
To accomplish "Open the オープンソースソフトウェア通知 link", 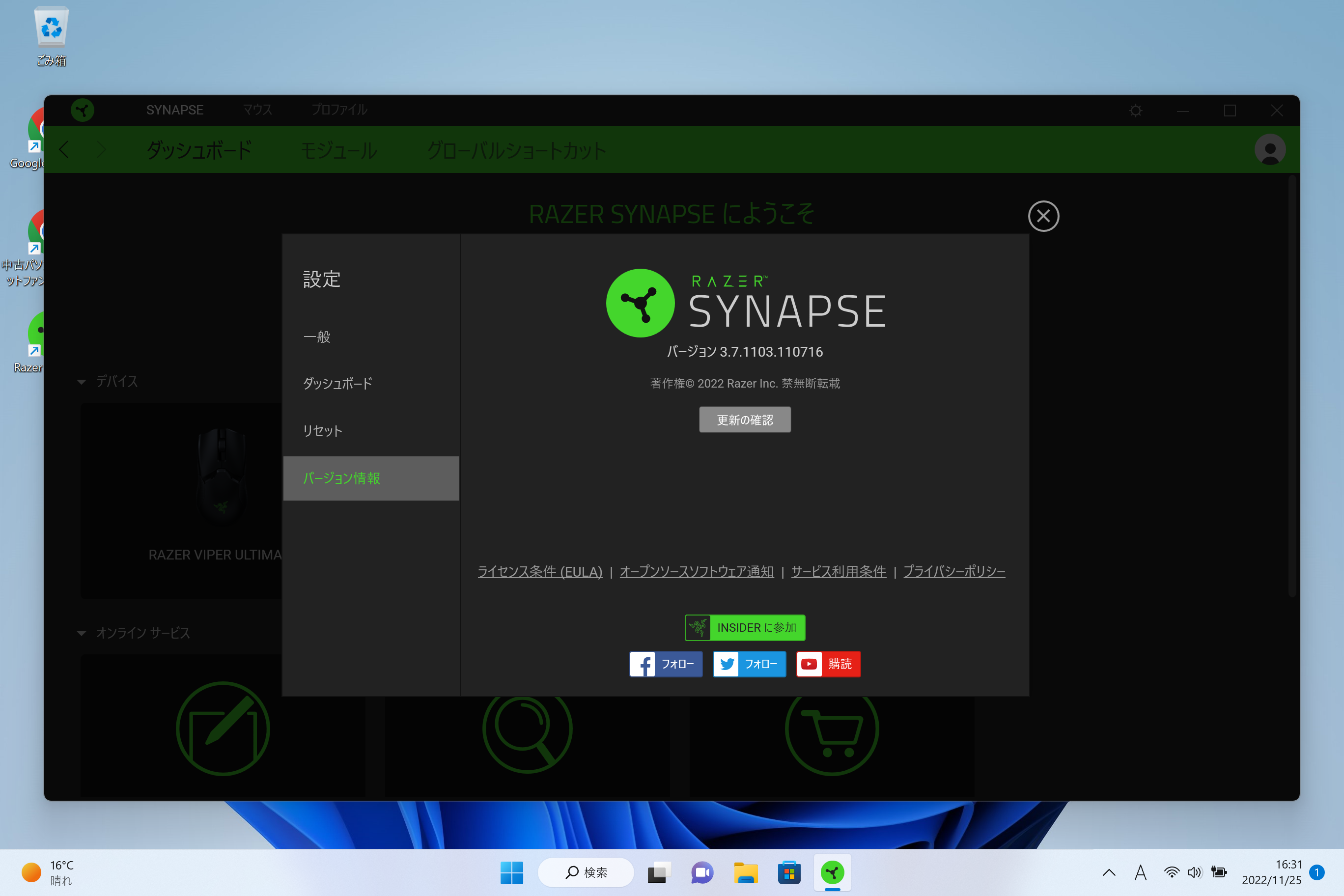I will (x=697, y=571).
